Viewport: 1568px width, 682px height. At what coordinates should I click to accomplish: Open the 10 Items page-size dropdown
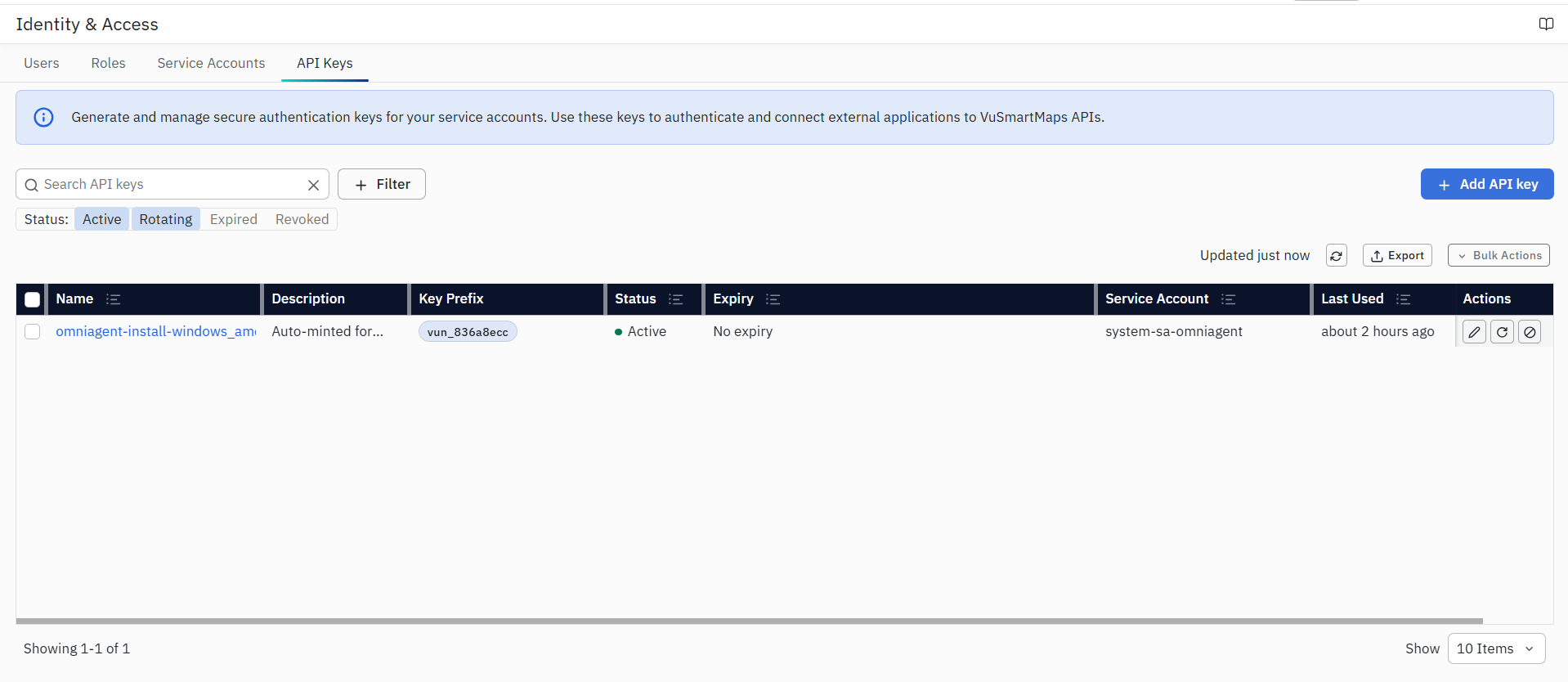1496,648
